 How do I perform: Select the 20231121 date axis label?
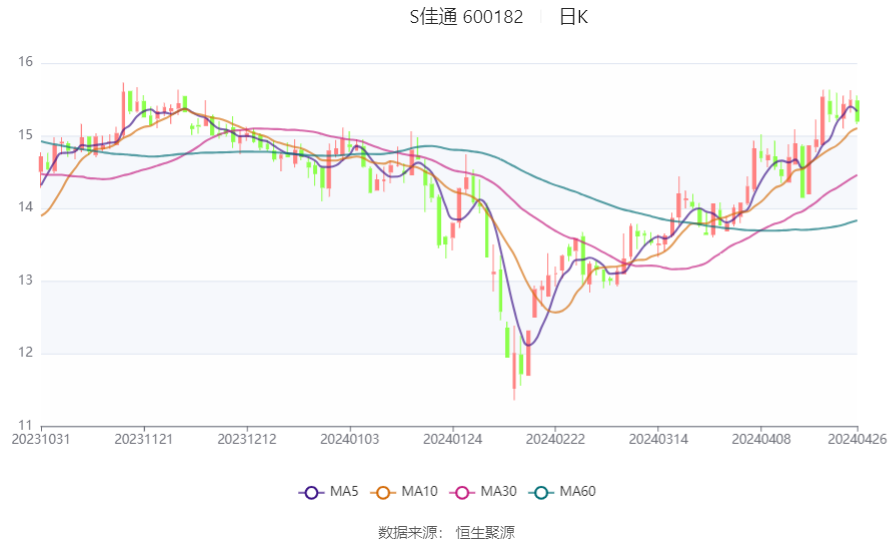click(144, 440)
